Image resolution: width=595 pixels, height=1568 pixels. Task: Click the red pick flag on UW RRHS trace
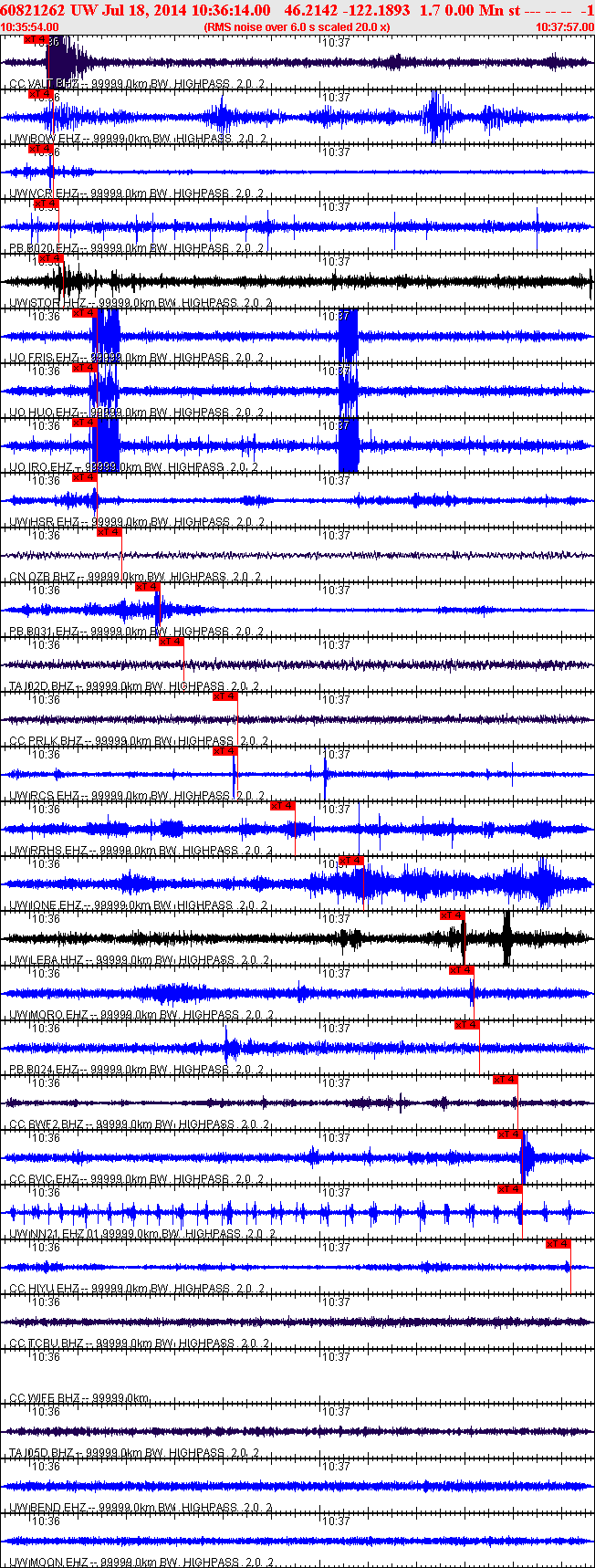(x=283, y=806)
